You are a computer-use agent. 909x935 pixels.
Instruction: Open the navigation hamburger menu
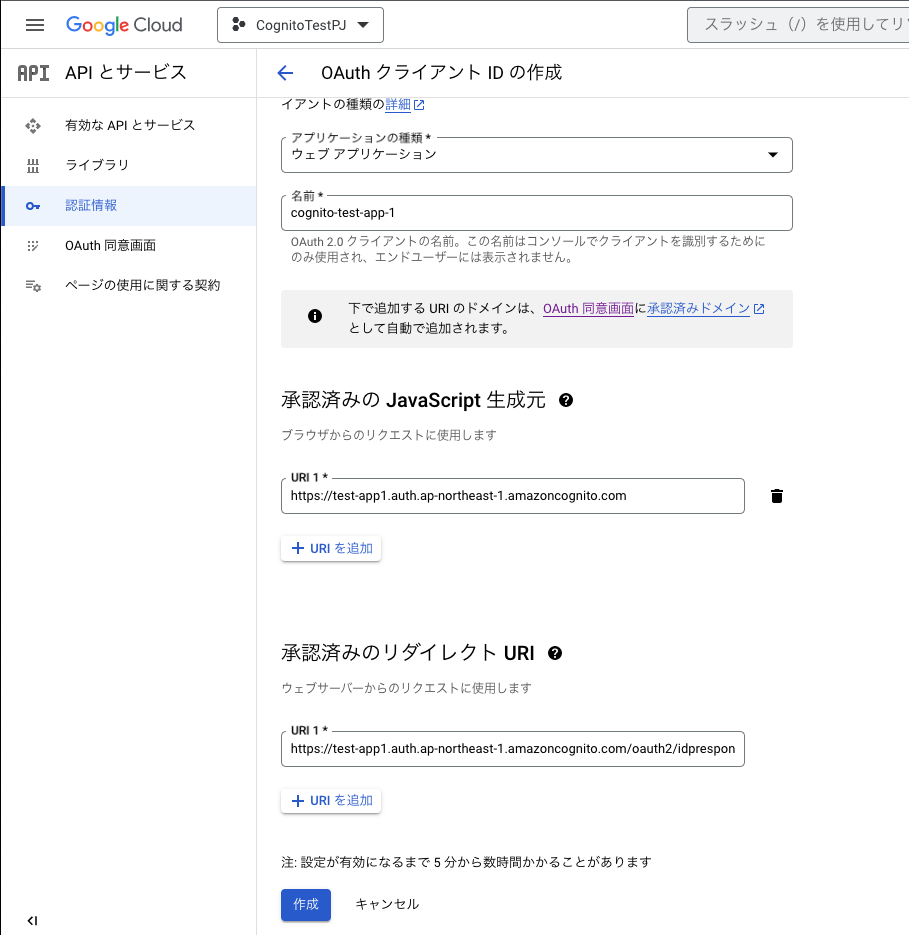click(35, 25)
